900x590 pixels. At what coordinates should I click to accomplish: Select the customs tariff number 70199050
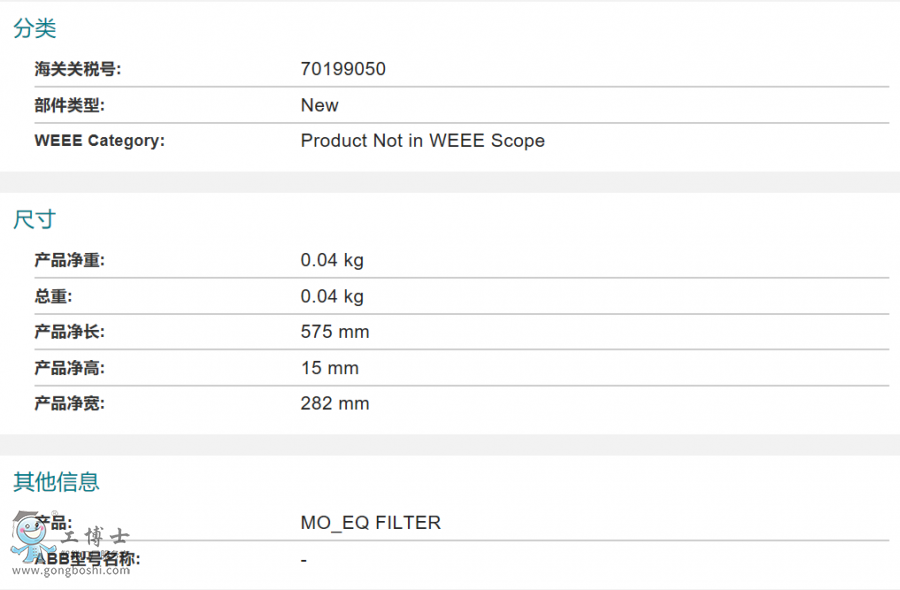point(343,69)
